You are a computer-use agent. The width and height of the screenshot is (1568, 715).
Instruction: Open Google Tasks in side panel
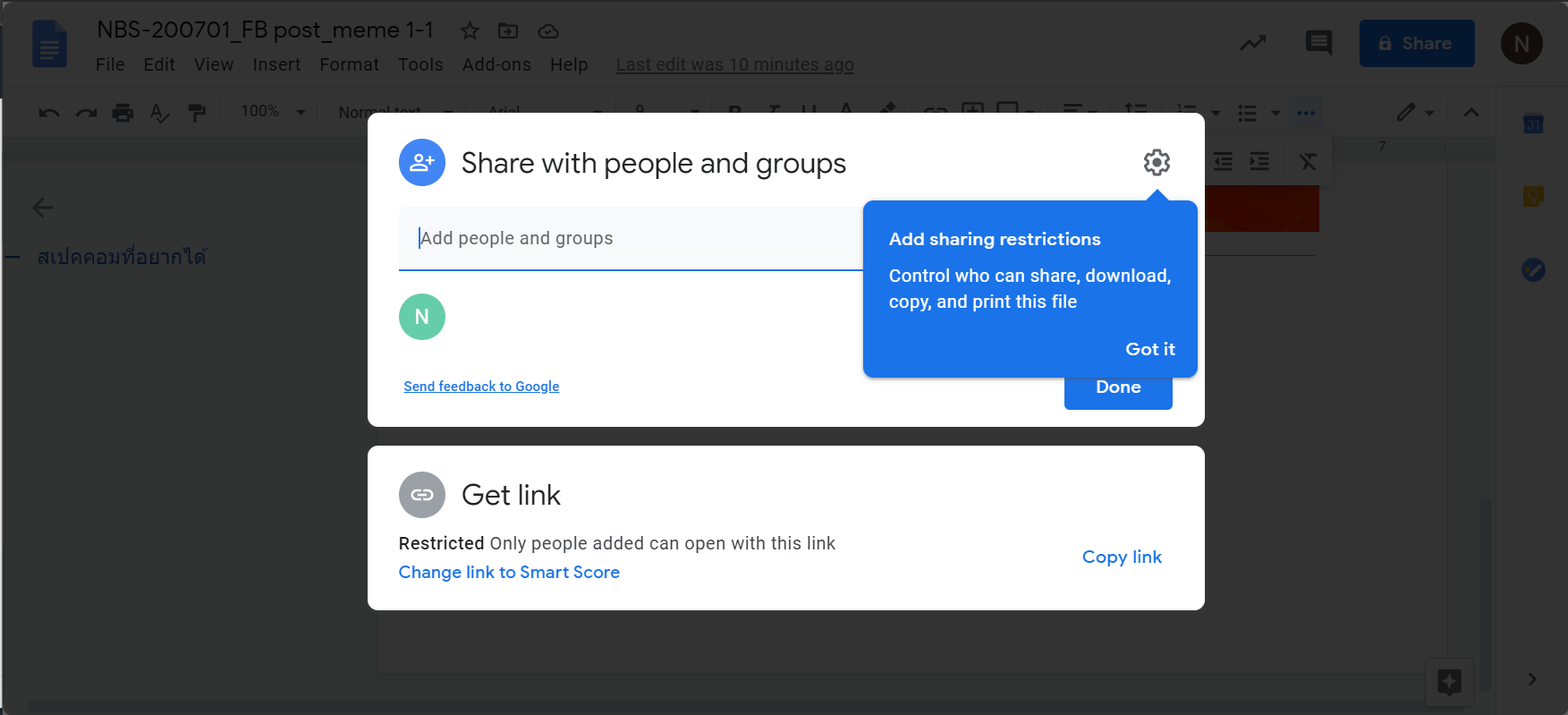coord(1533,269)
